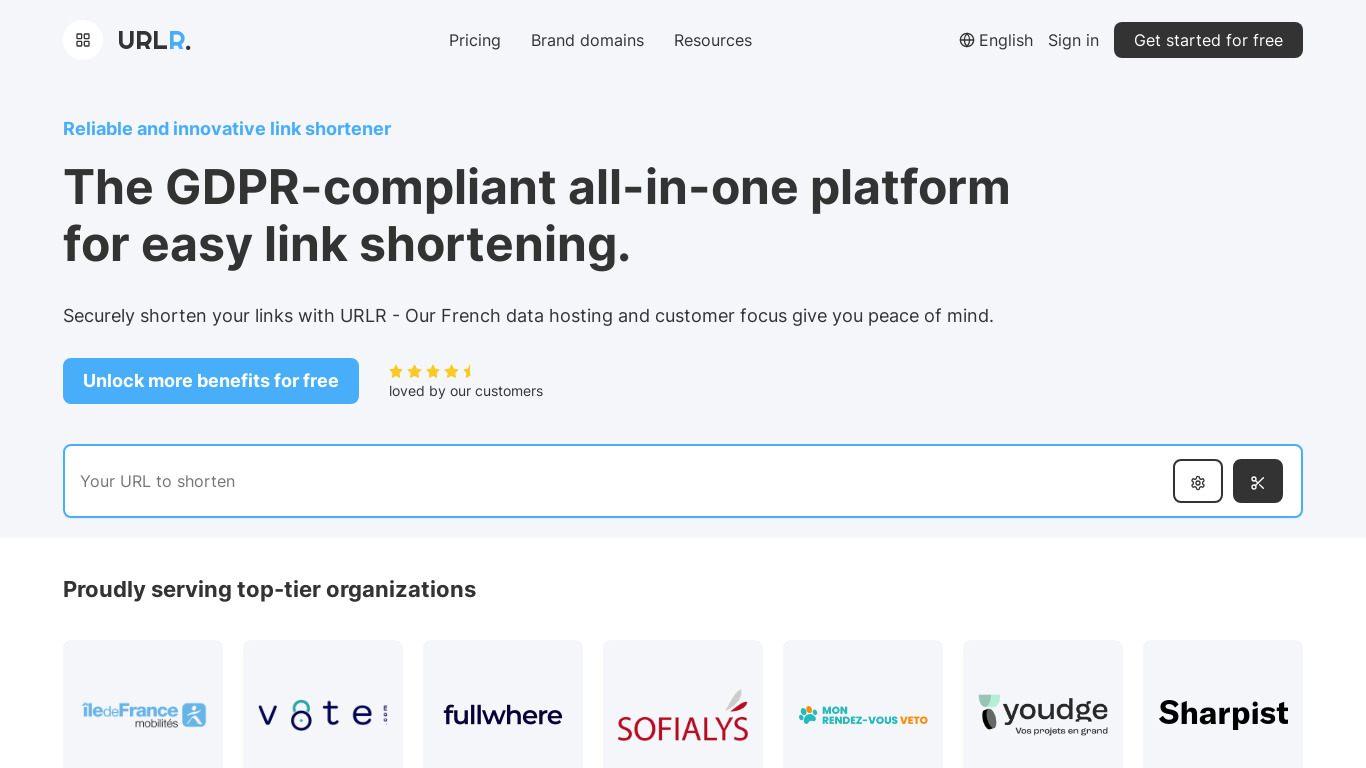Click the URLR logo

154,40
